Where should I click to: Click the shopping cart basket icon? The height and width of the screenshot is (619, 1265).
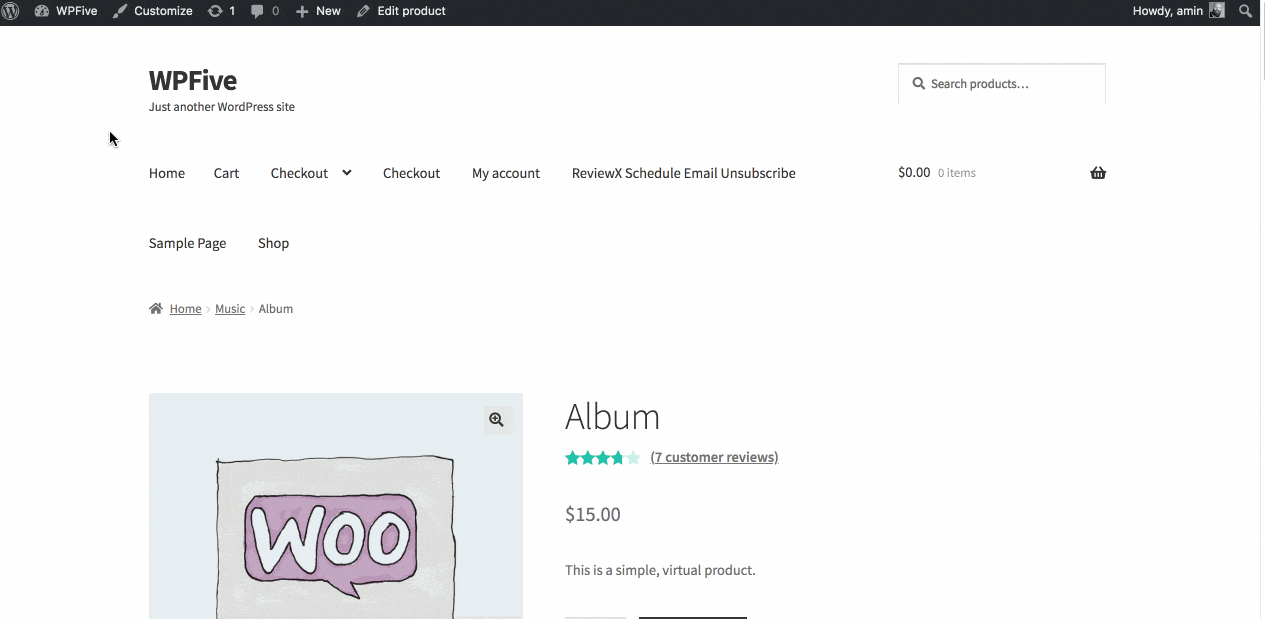1097,172
